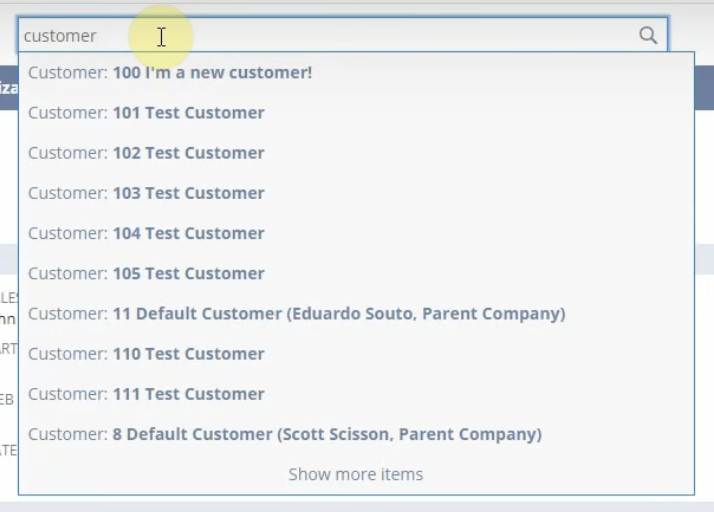Select 110 Test Customer from list
714x512 pixels.
pyautogui.click(x=356, y=353)
